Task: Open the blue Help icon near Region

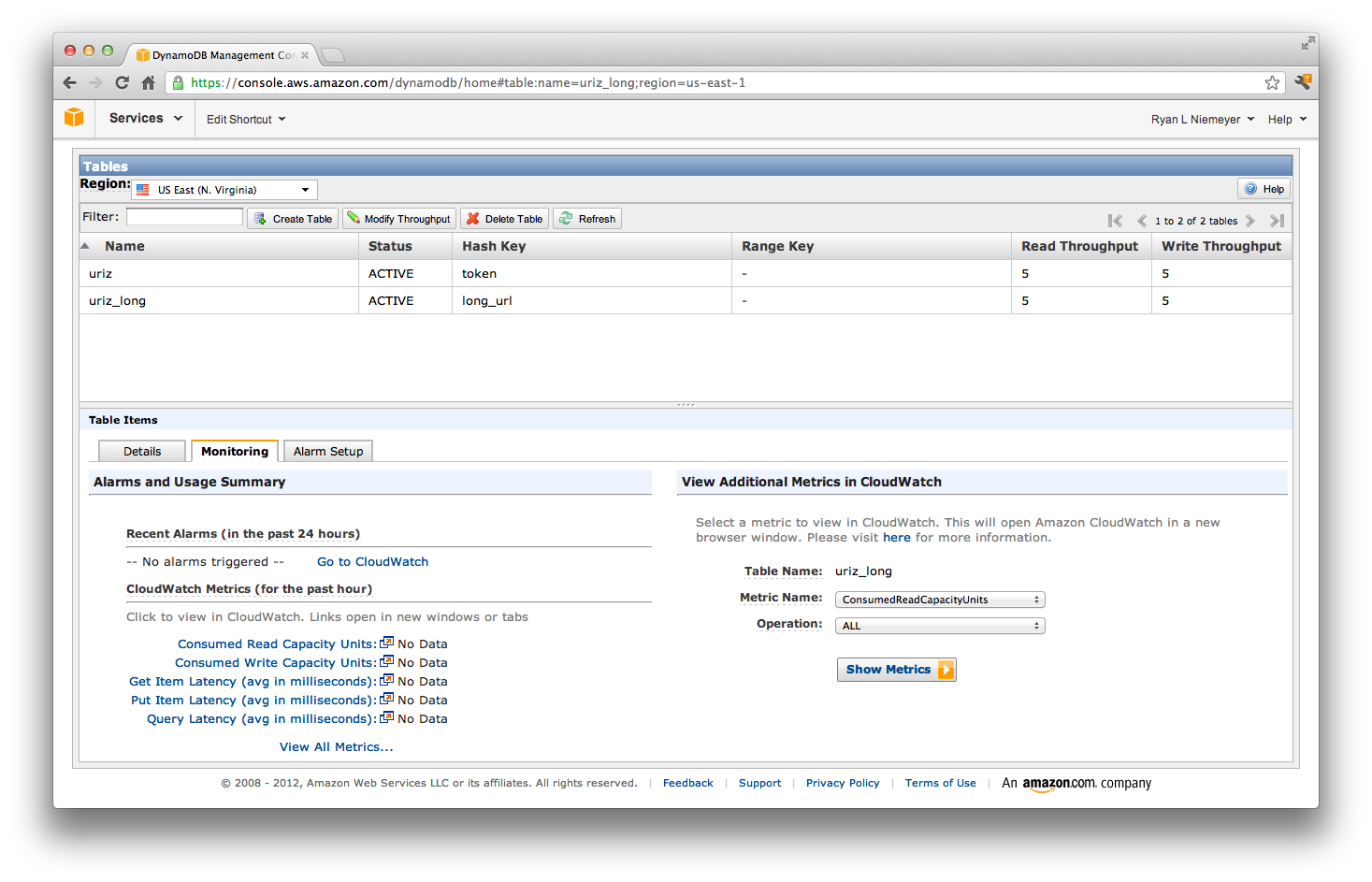Action: 1249,188
